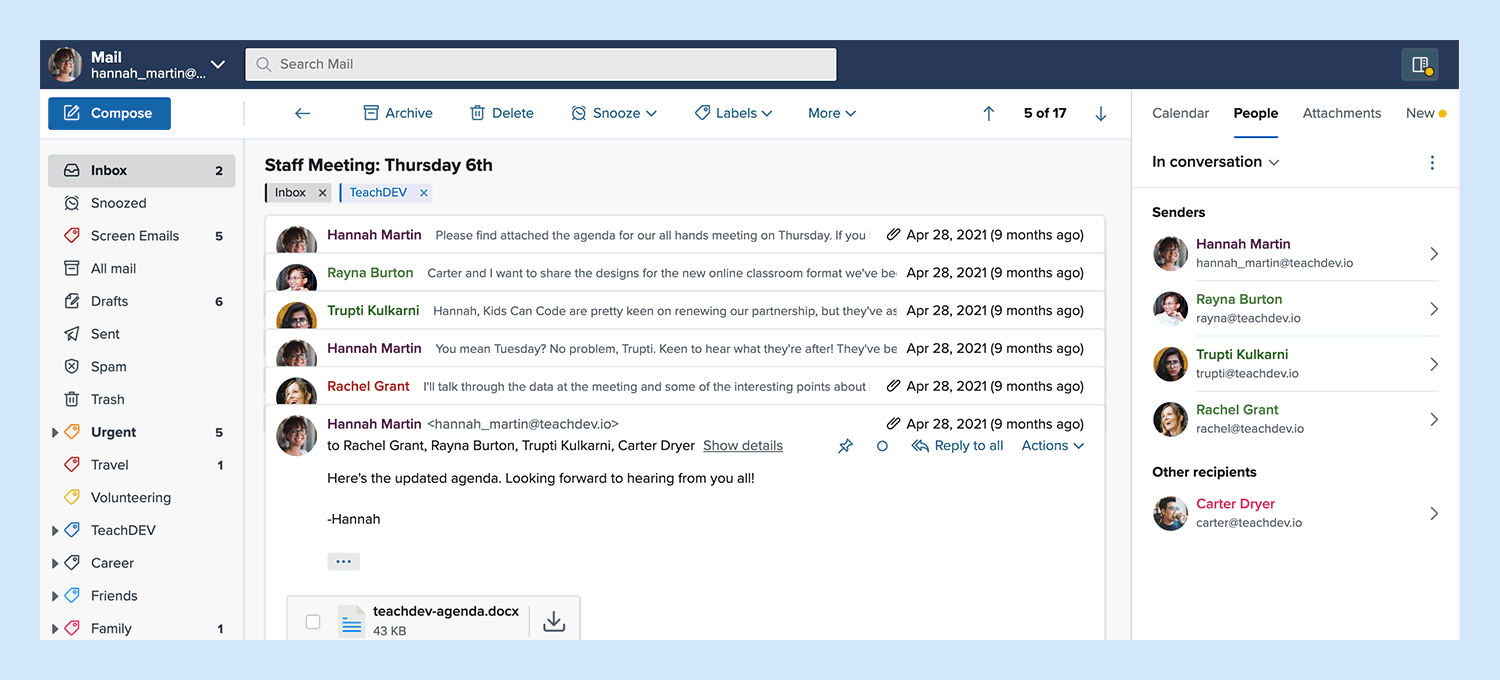Delete the Staff Meeting conversation

pyautogui.click(x=501, y=114)
